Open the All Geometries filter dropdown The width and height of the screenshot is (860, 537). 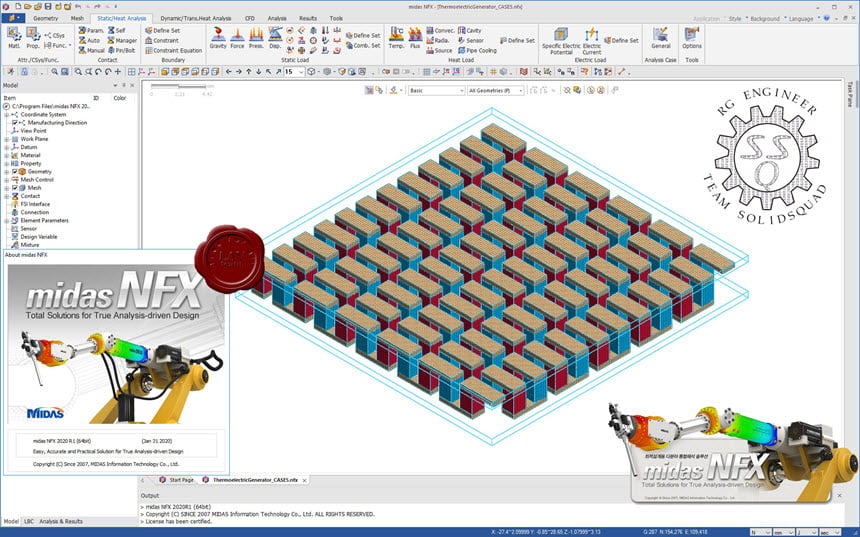click(495, 91)
